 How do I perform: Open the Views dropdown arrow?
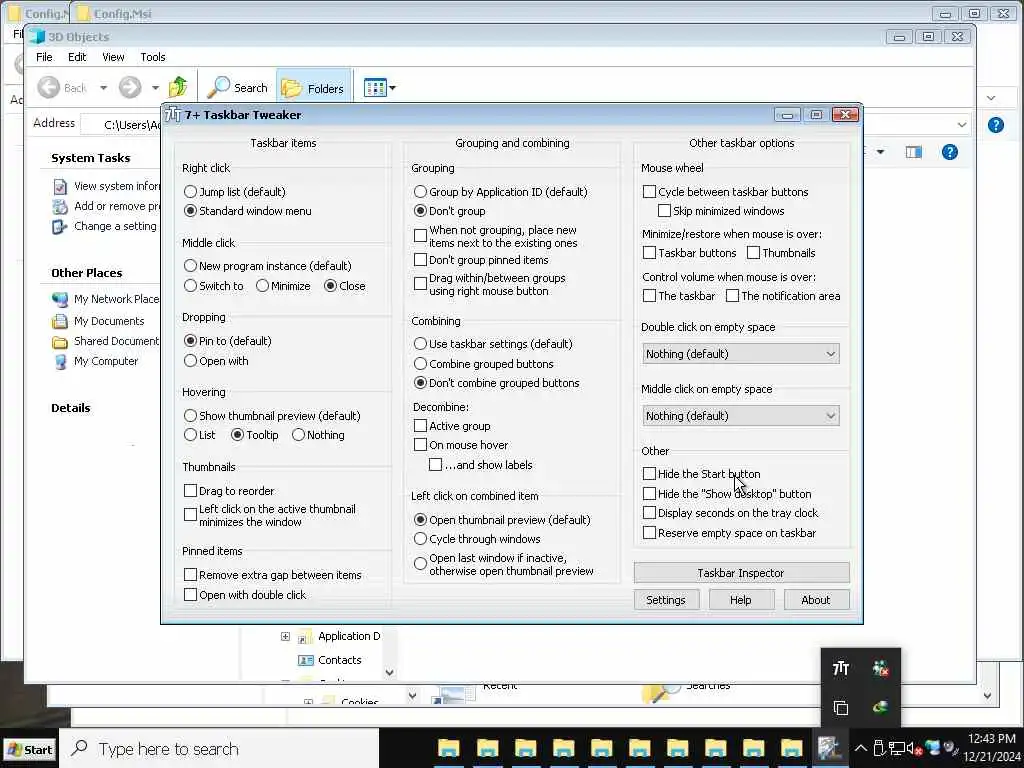pos(392,88)
